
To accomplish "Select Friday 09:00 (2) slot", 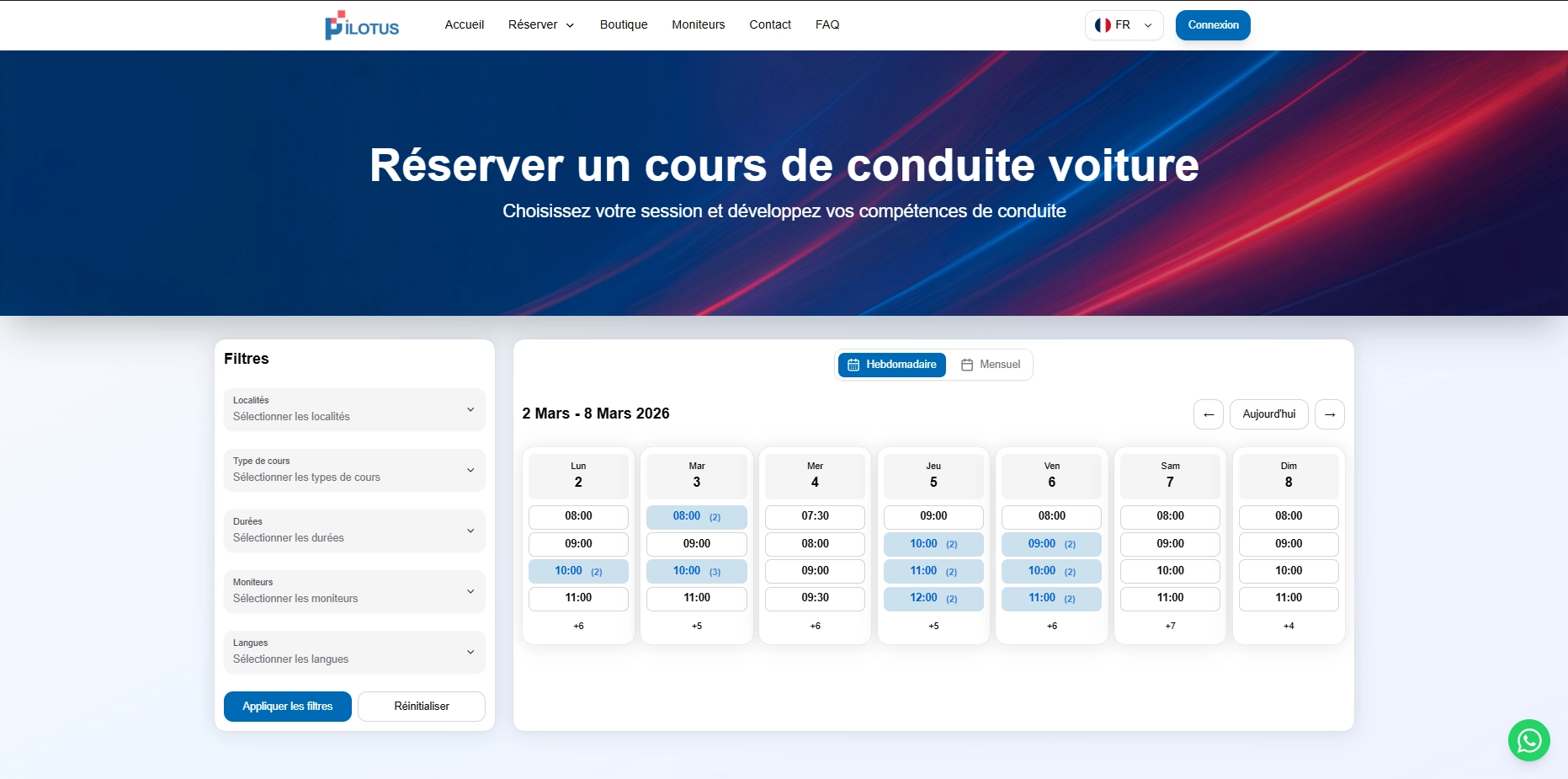I will tap(1052, 544).
